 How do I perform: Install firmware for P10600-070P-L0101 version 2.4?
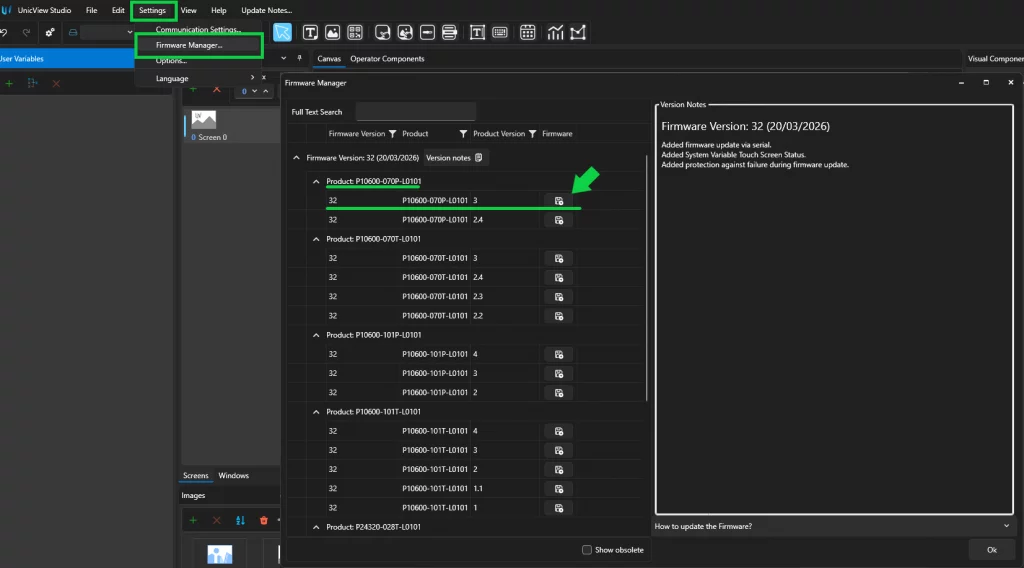pos(559,220)
